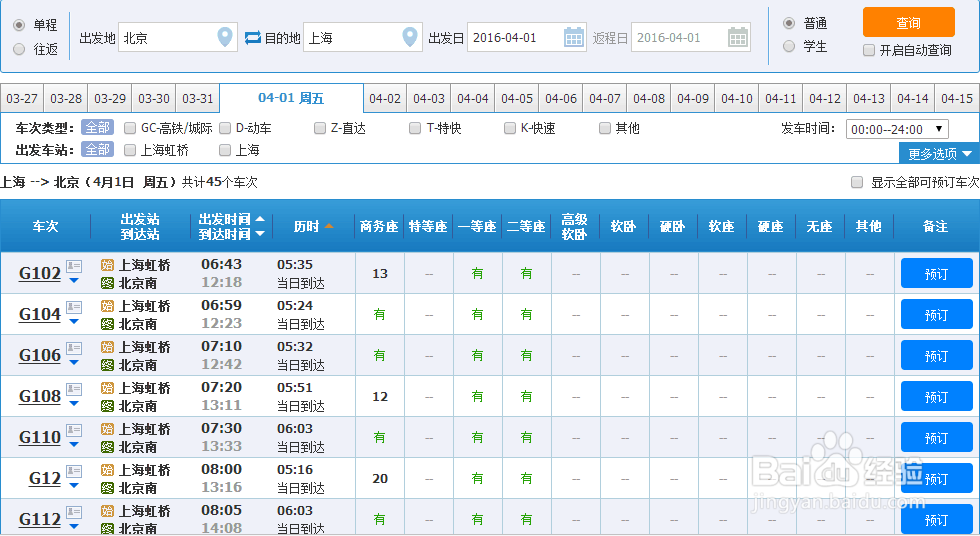This screenshot has width=980, height=536.
Task: Click the ID card icon beside G106
Action: (x=74, y=349)
